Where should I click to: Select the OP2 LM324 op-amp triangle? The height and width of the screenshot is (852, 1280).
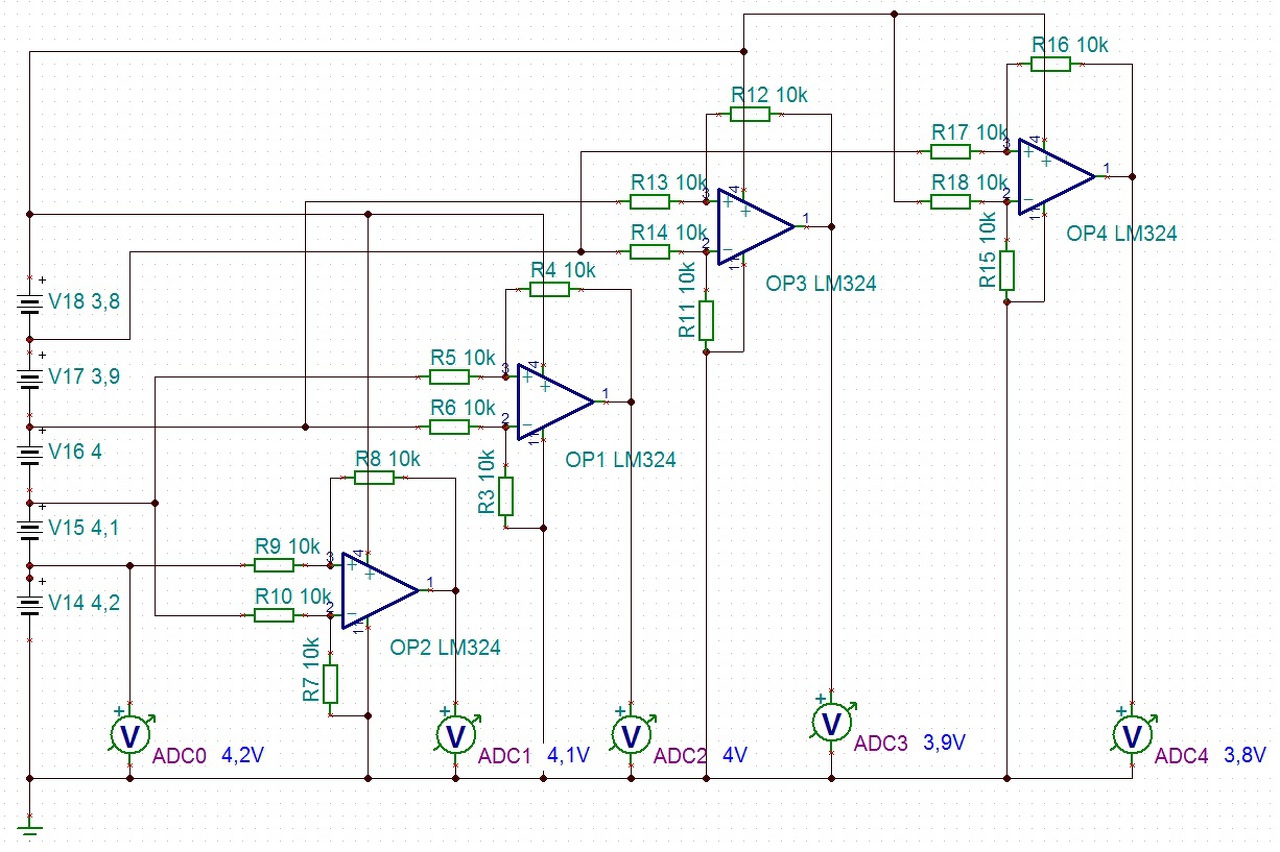[x=380, y=590]
